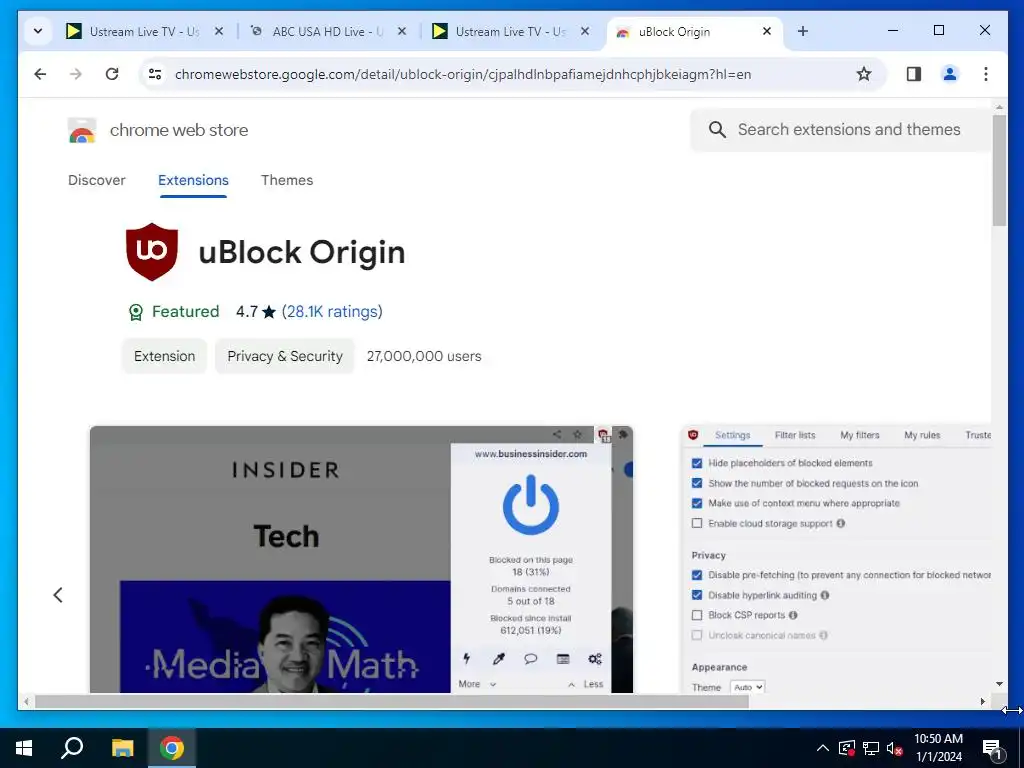Screen dimensions: 1024x768
Task: Click the gears dashboard icon in popup screenshot
Action: coord(594,658)
